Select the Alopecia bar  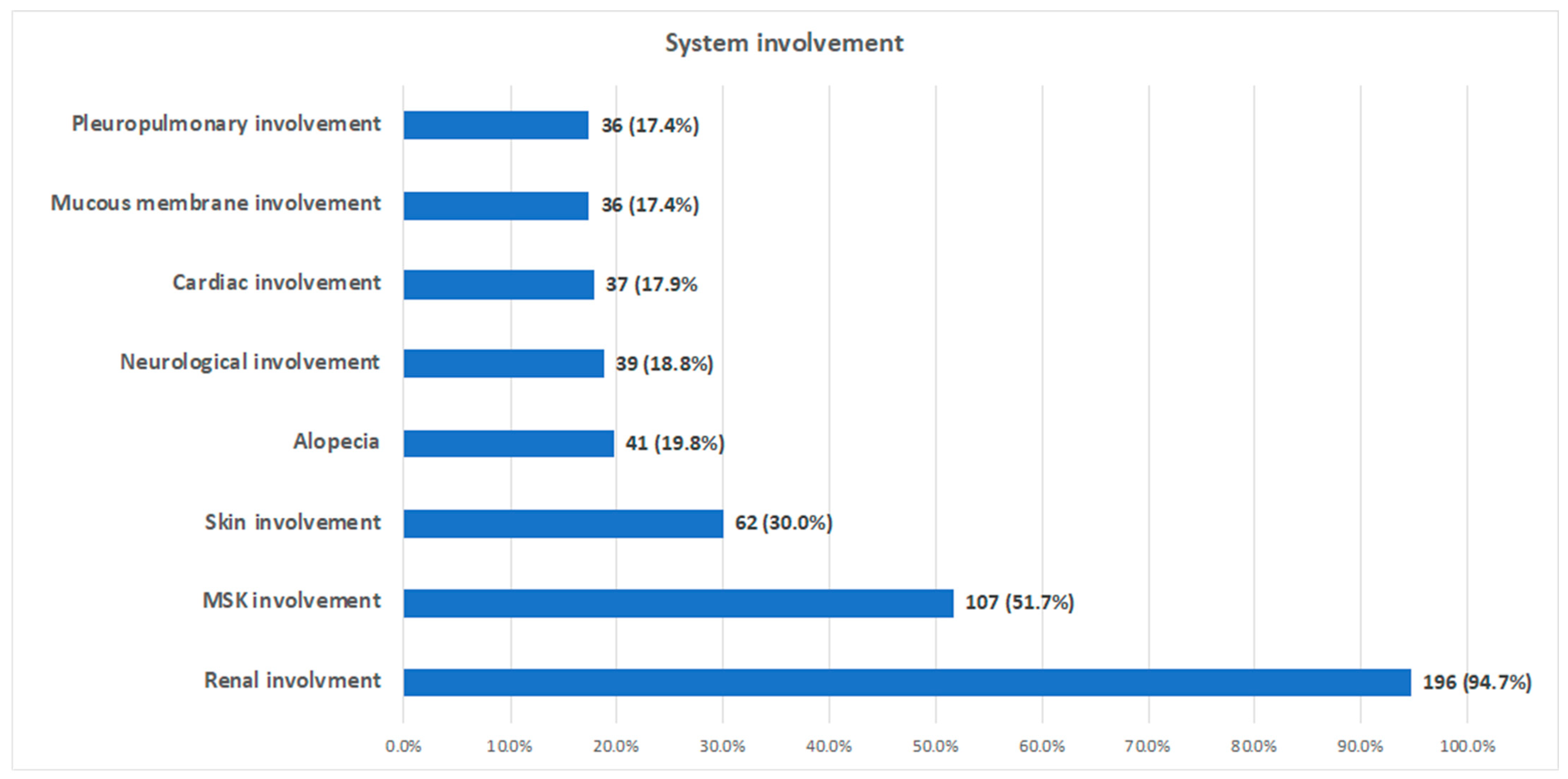pos(508,443)
